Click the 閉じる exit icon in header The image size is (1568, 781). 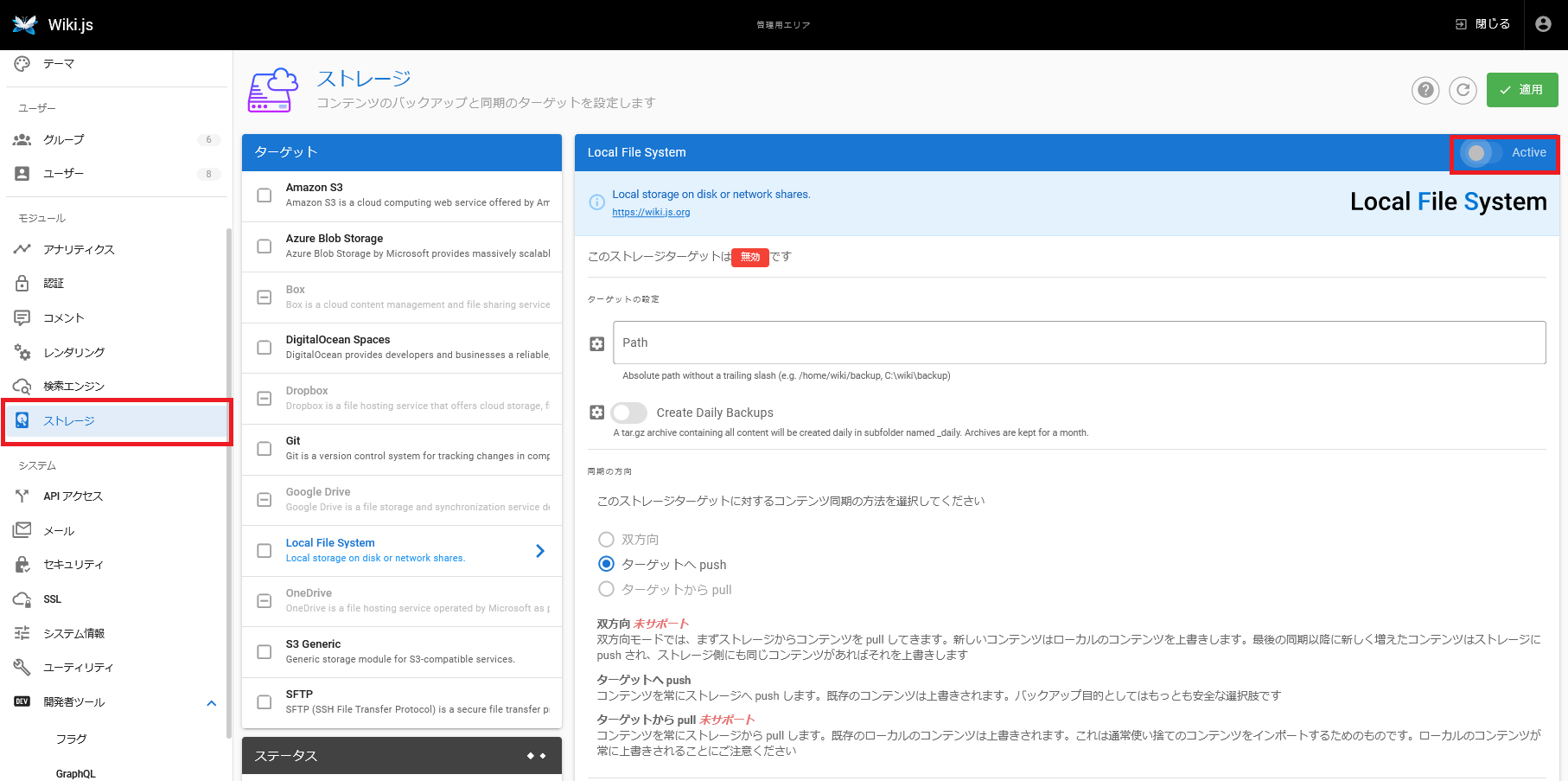coord(1461,24)
